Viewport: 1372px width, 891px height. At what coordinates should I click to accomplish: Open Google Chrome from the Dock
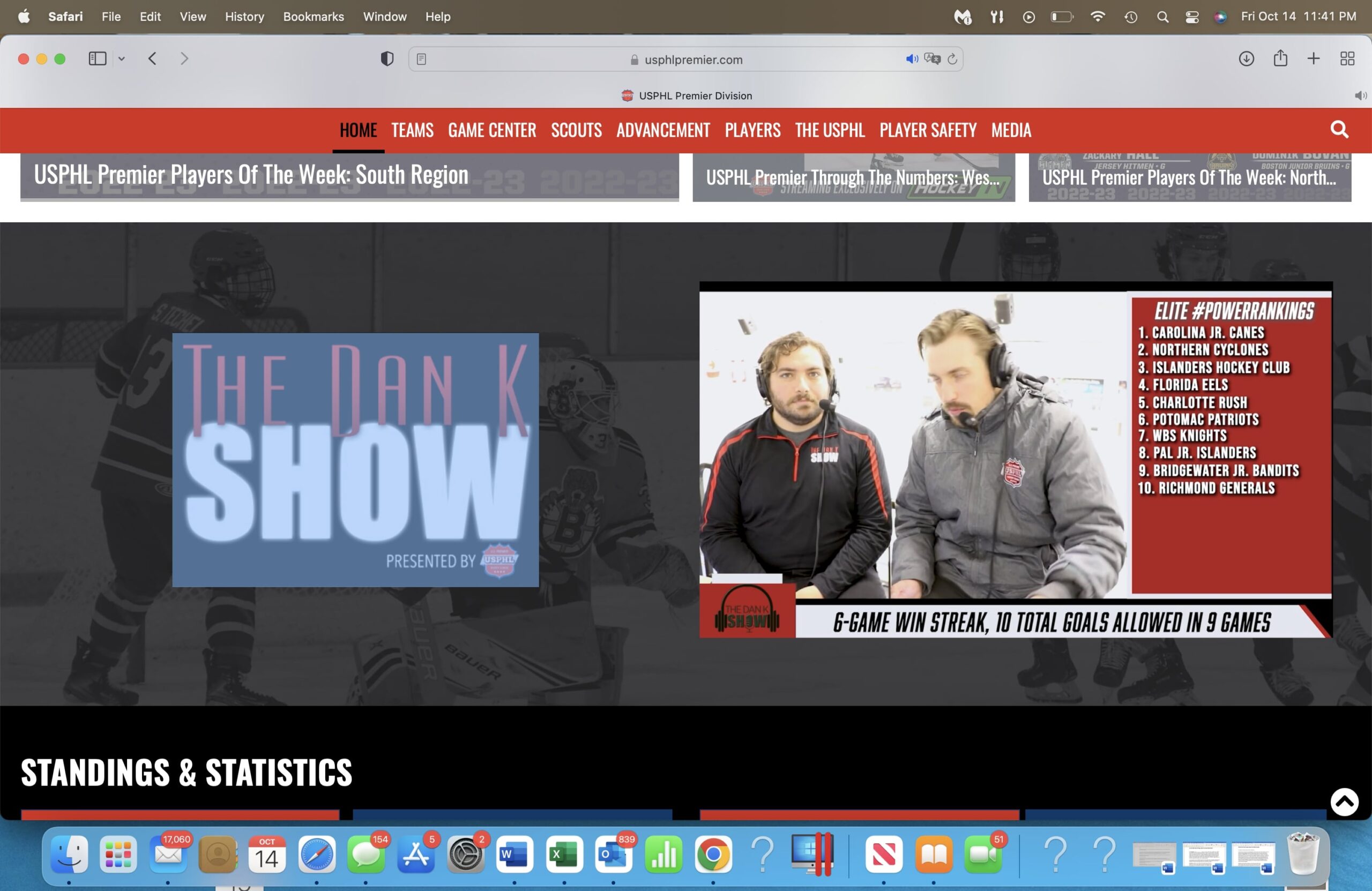pos(713,853)
